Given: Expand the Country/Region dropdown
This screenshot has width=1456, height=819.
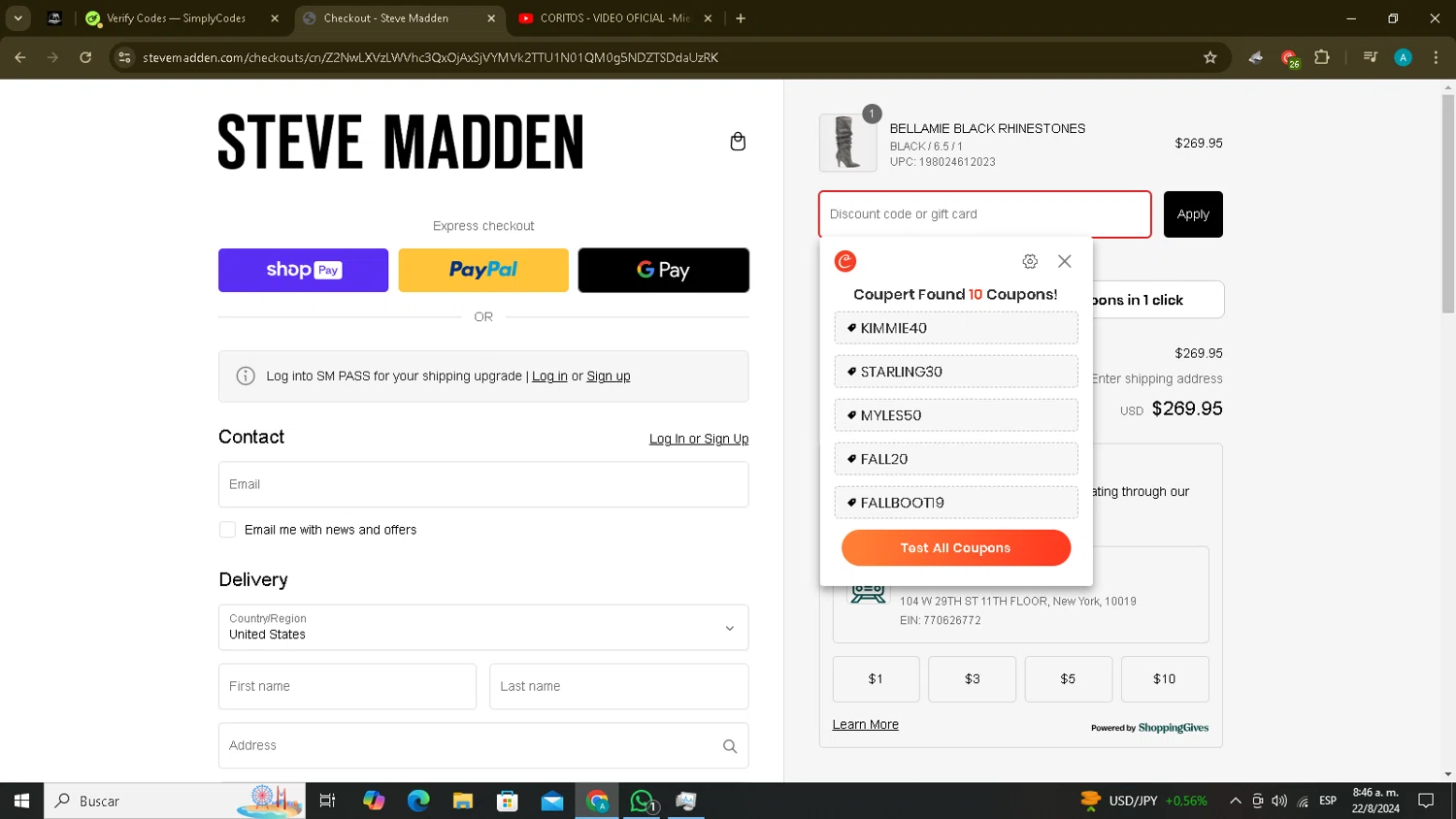Looking at the screenshot, I should click(483, 628).
